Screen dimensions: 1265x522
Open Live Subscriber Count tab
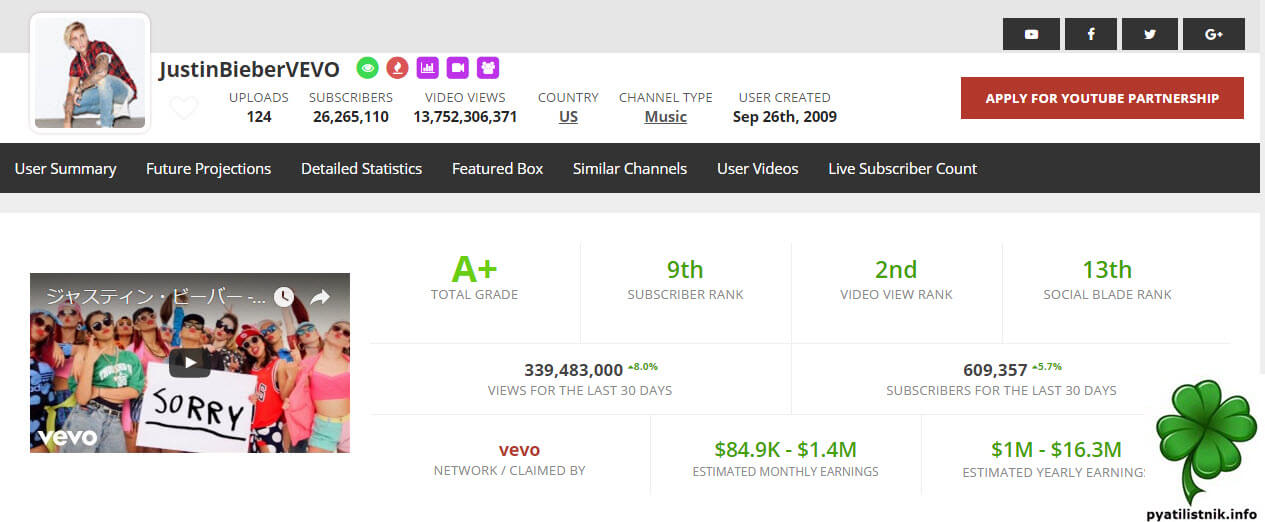coord(902,168)
